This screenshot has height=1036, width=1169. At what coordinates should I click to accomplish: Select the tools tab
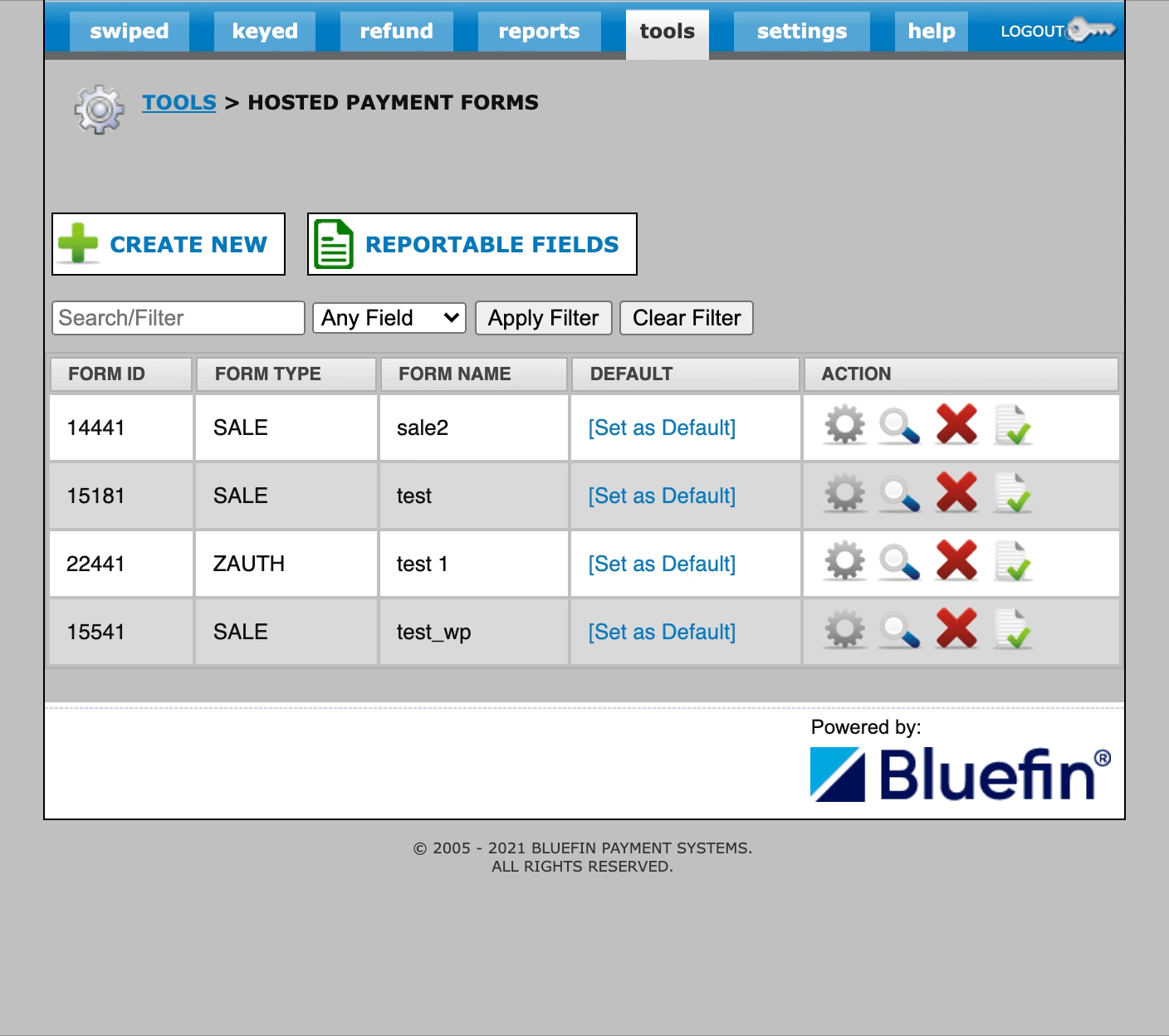pos(668,33)
